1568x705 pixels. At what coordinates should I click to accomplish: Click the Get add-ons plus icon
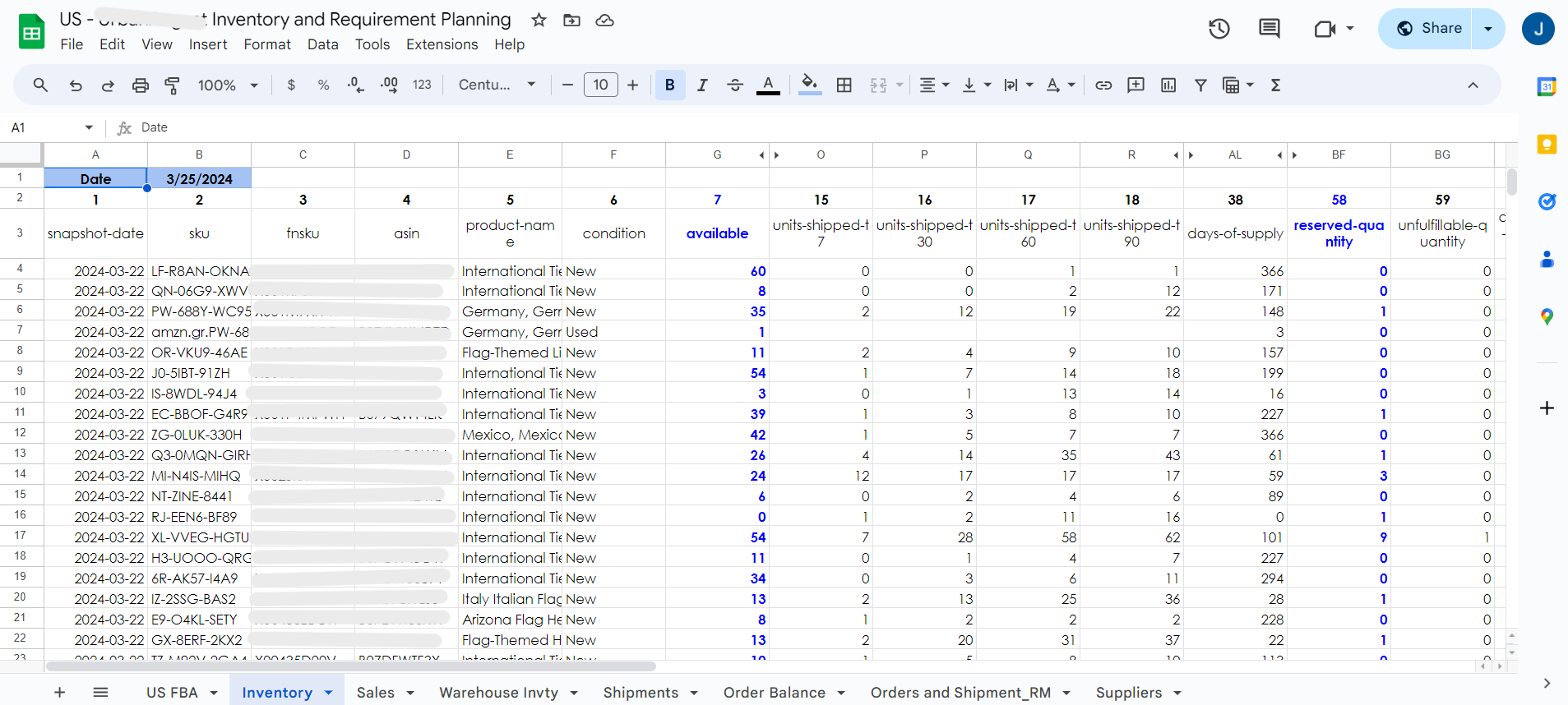(1547, 408)
